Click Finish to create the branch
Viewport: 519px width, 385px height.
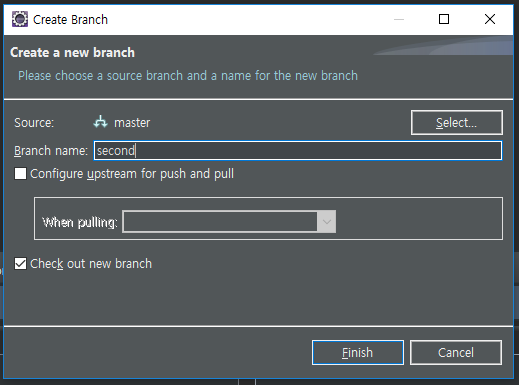point(358,353)
